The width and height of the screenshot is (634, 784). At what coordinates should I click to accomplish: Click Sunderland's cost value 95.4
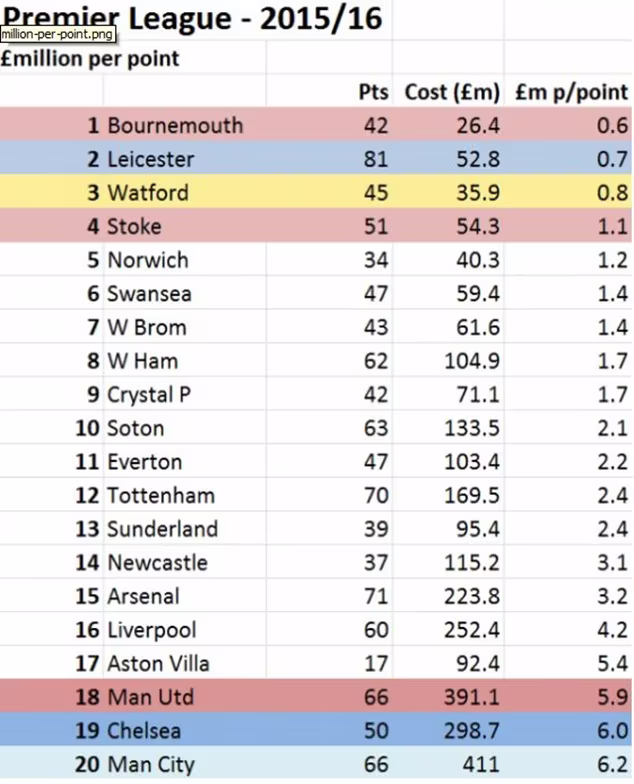(478, 529)
